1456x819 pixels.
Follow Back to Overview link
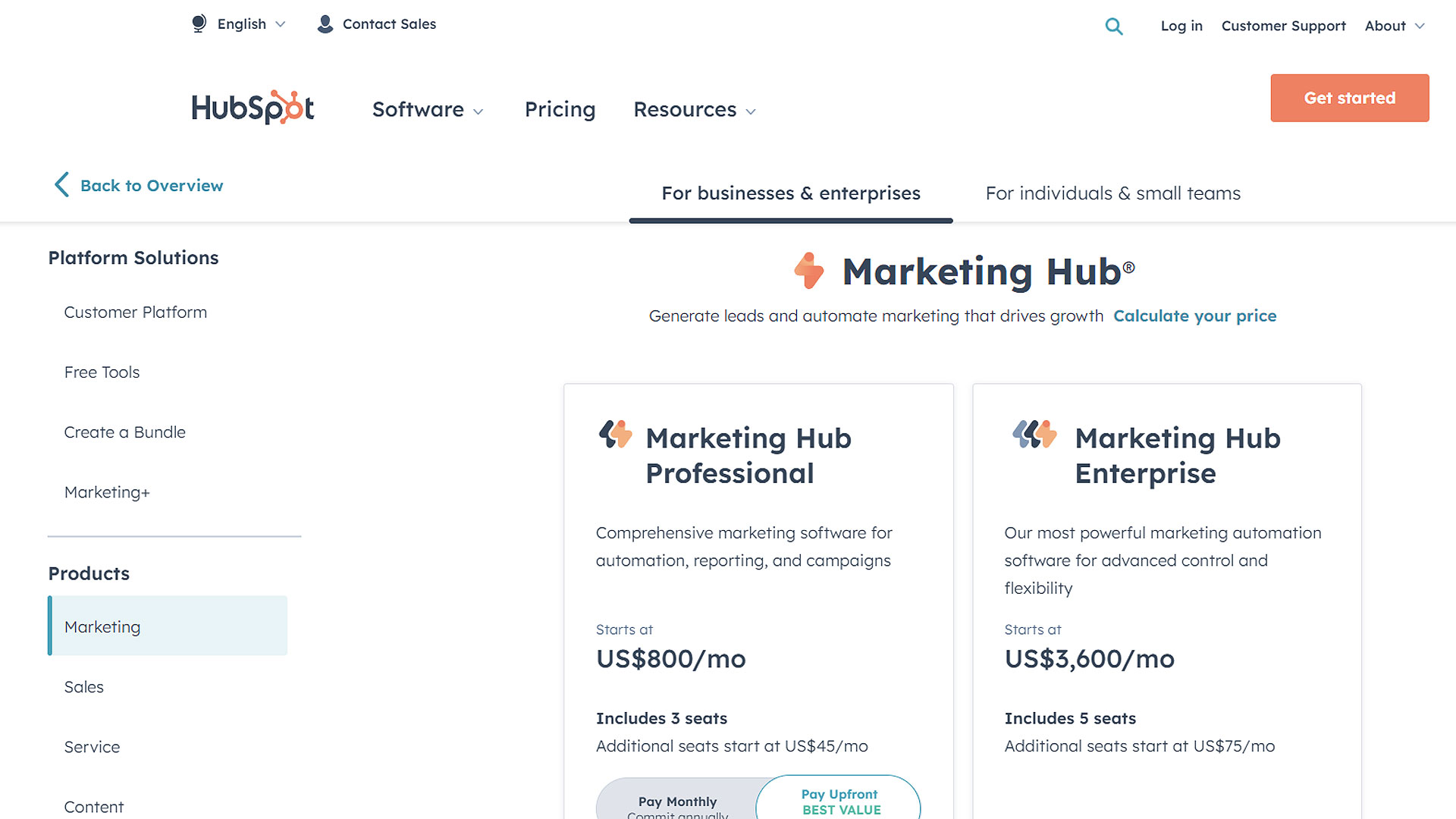[x=152, y=186]
